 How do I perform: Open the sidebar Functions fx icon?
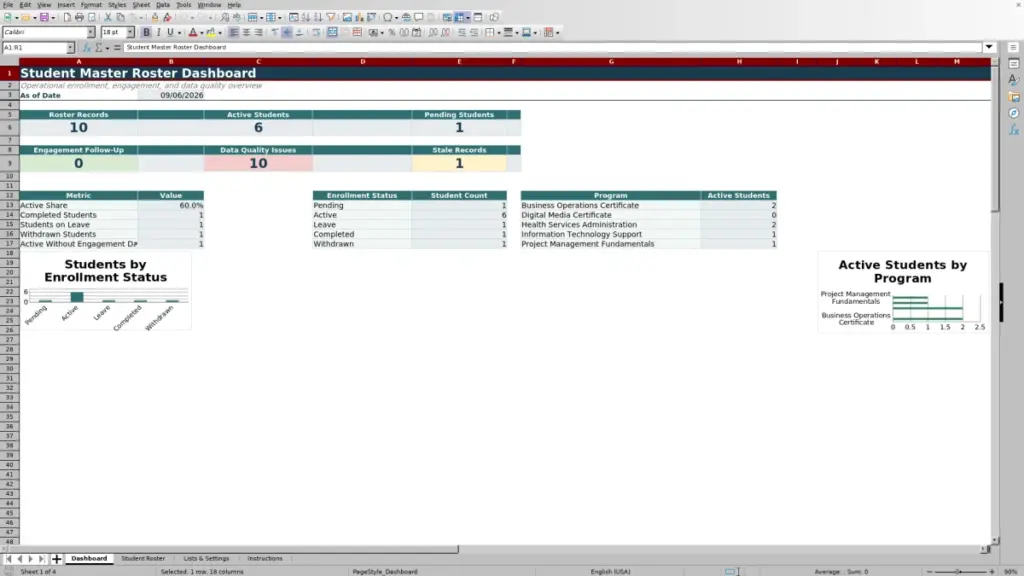tap(1014, 130)
